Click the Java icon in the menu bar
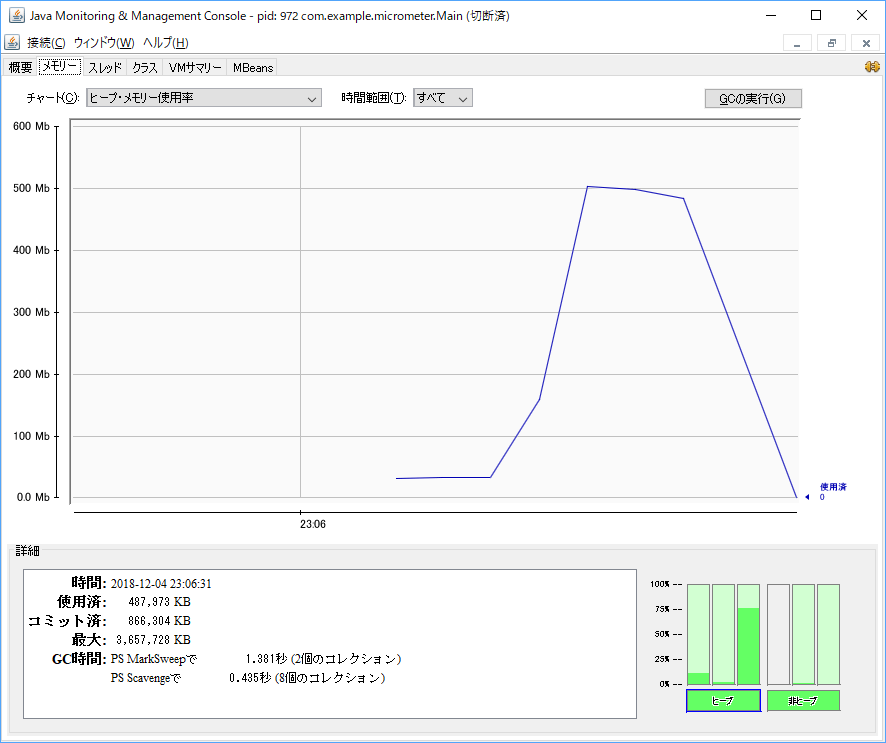 pos(12,43)
